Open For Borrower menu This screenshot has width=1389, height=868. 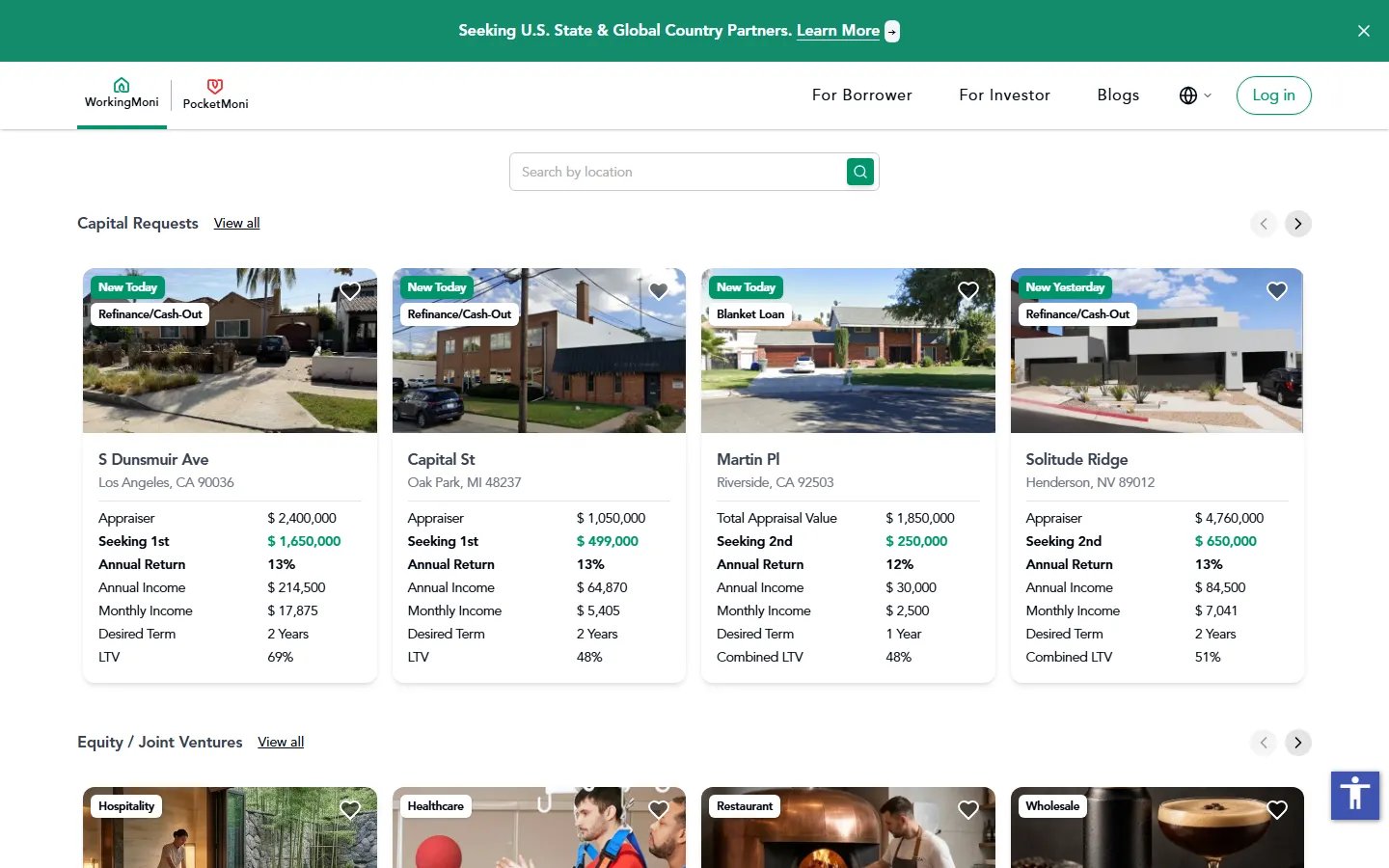(861, 95)
